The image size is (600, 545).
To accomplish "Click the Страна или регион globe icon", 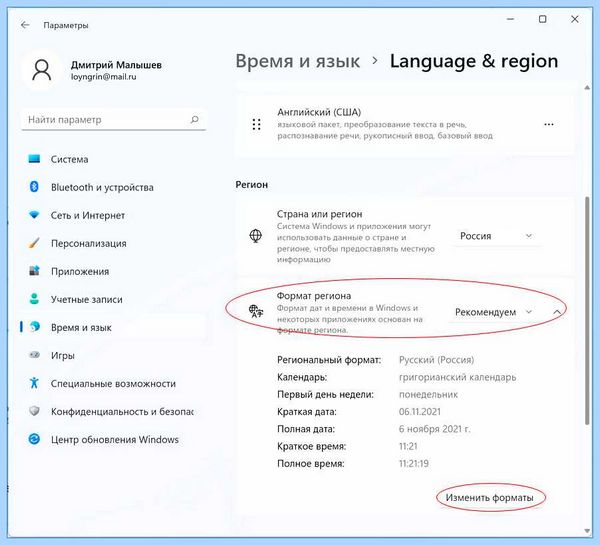I will [256, 236].
